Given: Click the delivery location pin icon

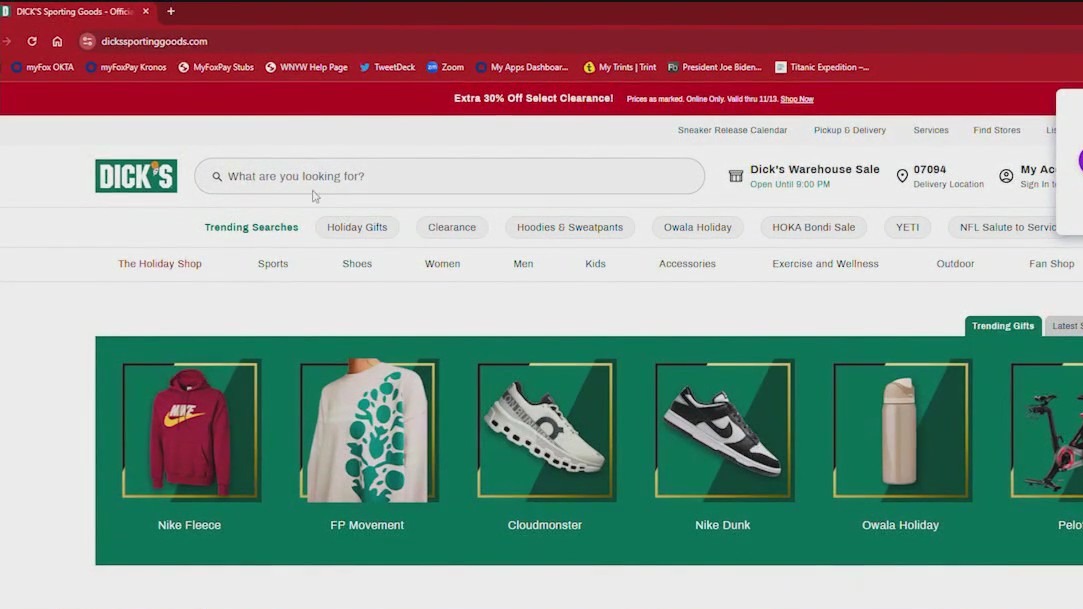Looking at the screenshot, I should (x=902, y=176).
